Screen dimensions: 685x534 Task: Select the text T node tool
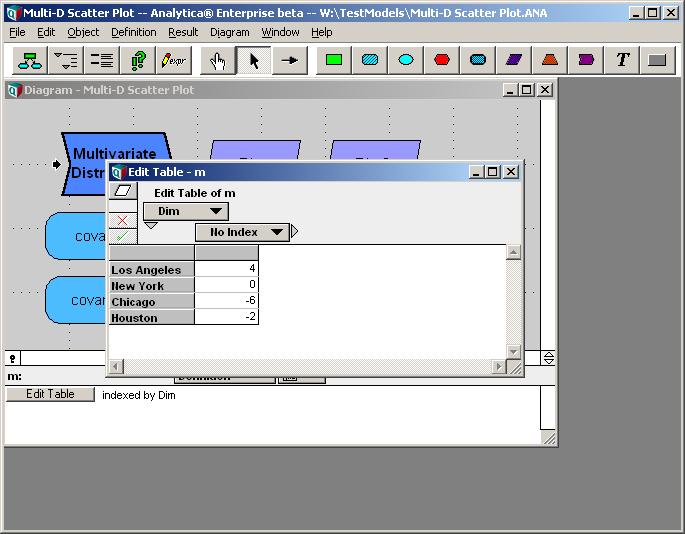coord(622,60)
